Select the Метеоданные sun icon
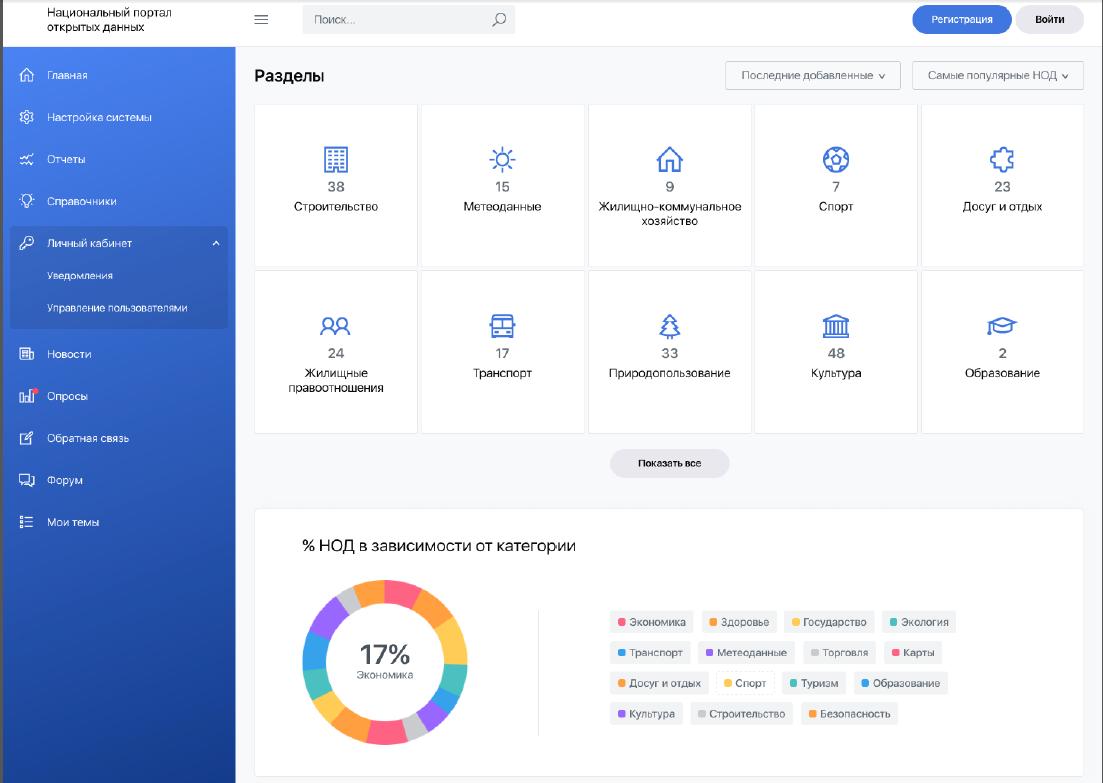 pyautogui.click(x=502, y=159)
